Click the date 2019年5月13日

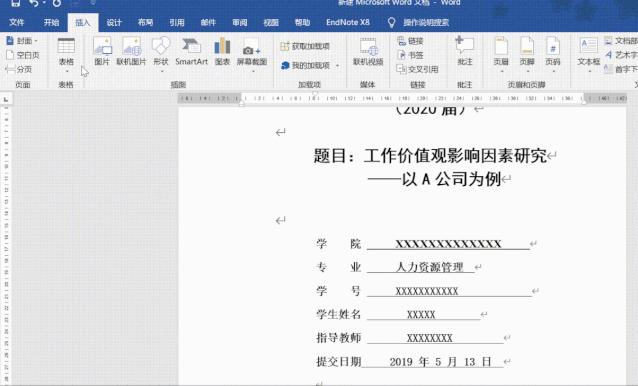point(441,362)
